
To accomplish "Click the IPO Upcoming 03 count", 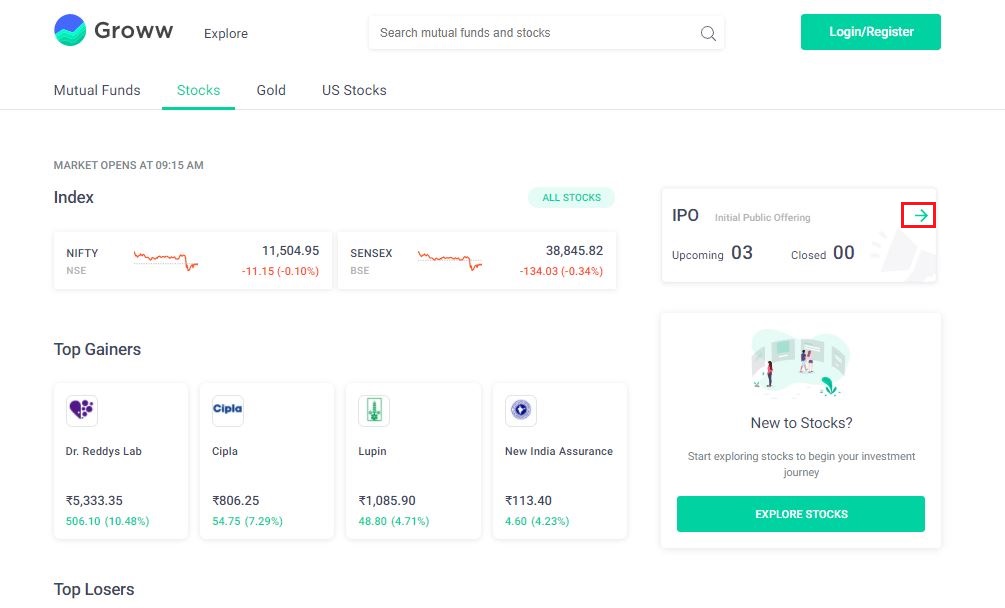I will pyautogui.click(x=712, y=253).
